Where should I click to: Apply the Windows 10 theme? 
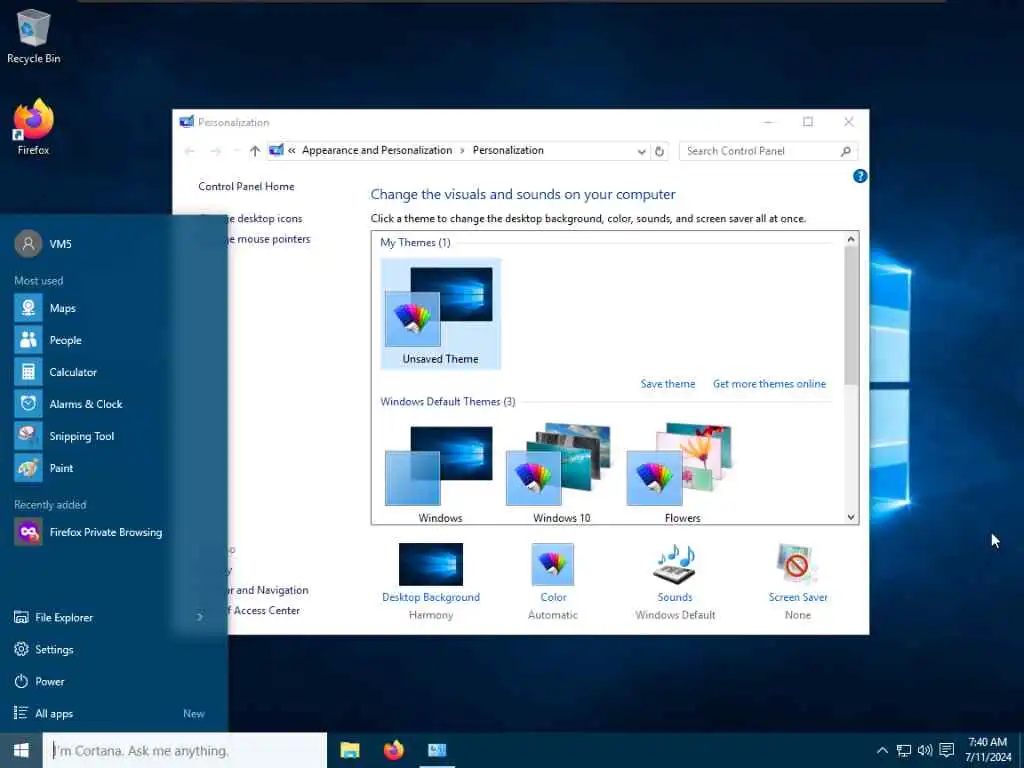[561, 473]
